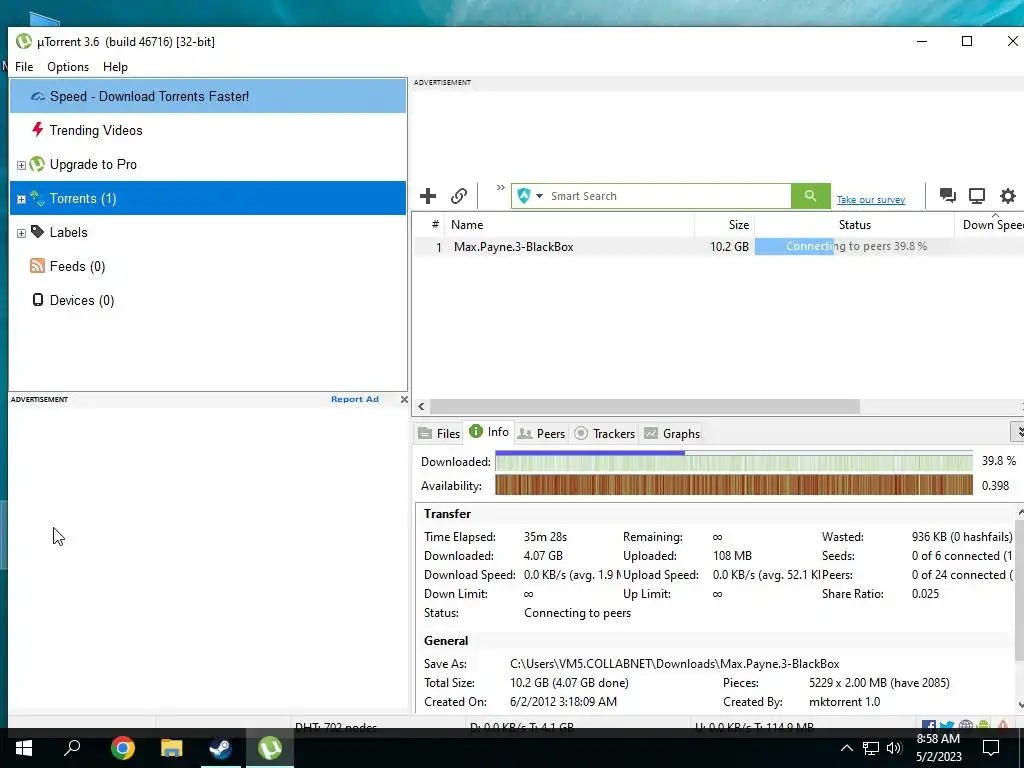Screen dimensions: 1024x768
Task: Expand the Torrents tree node
Action: click(x=21, y=199)
